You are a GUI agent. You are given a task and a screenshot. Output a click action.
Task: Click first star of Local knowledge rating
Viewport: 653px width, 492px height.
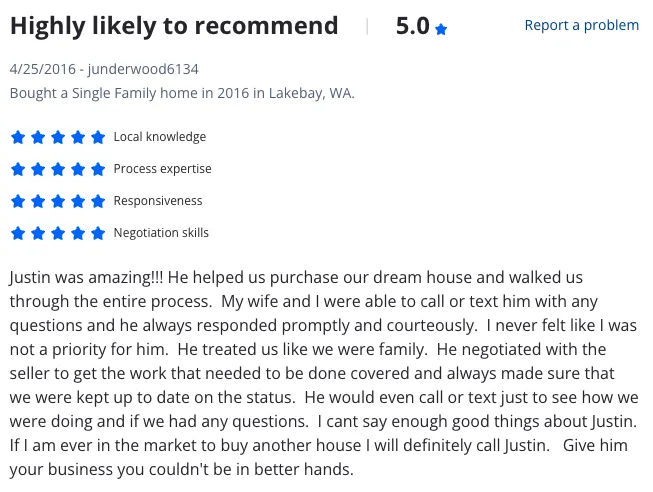coord(18,137)
